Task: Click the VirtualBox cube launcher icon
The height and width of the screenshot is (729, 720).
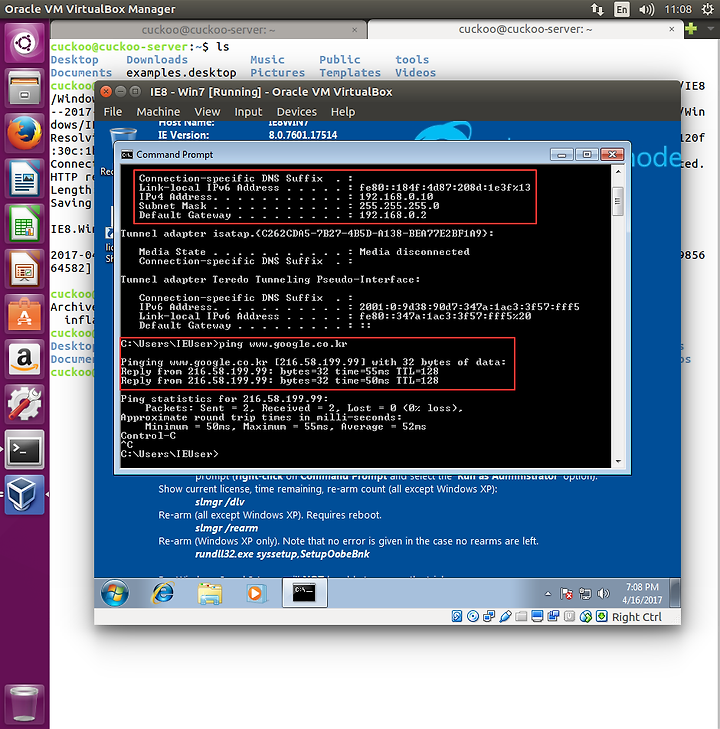Action: pyautogui.click(x=24, y=494)
